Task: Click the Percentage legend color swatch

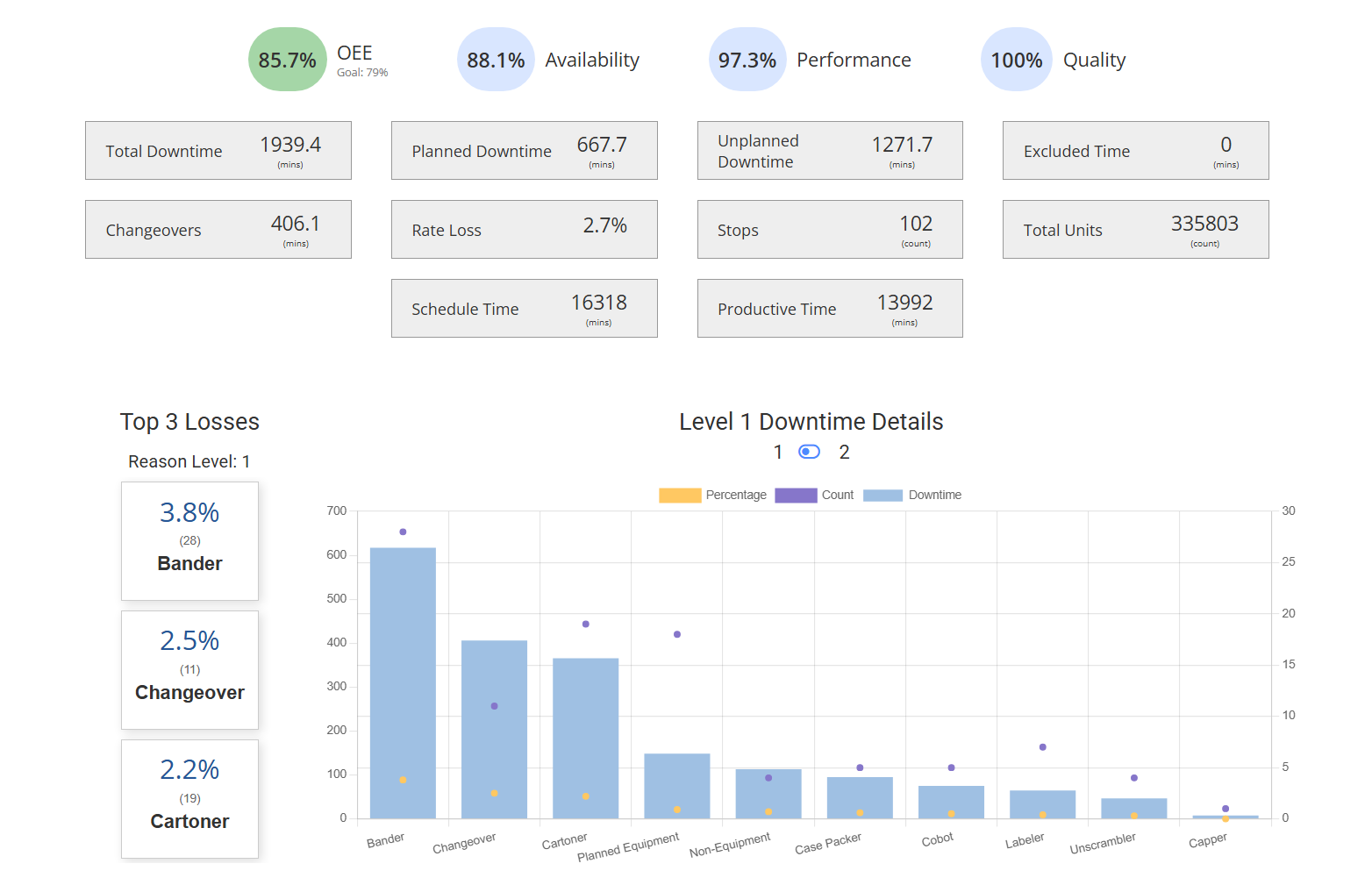Action: tap(680, 496)
